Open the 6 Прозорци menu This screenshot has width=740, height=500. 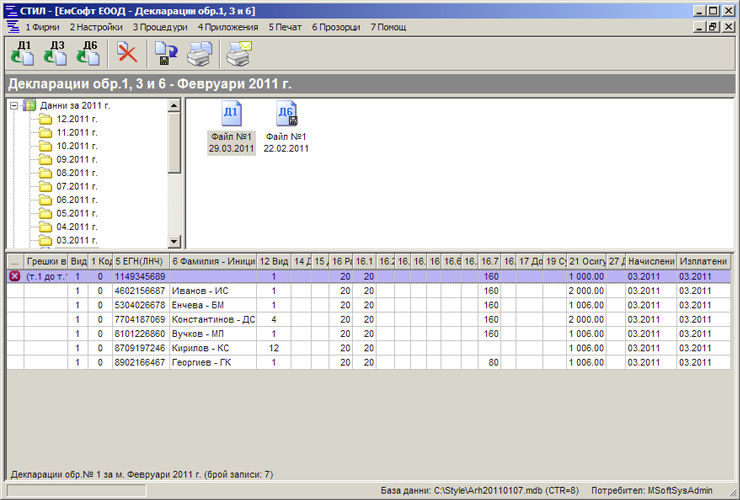336,27
